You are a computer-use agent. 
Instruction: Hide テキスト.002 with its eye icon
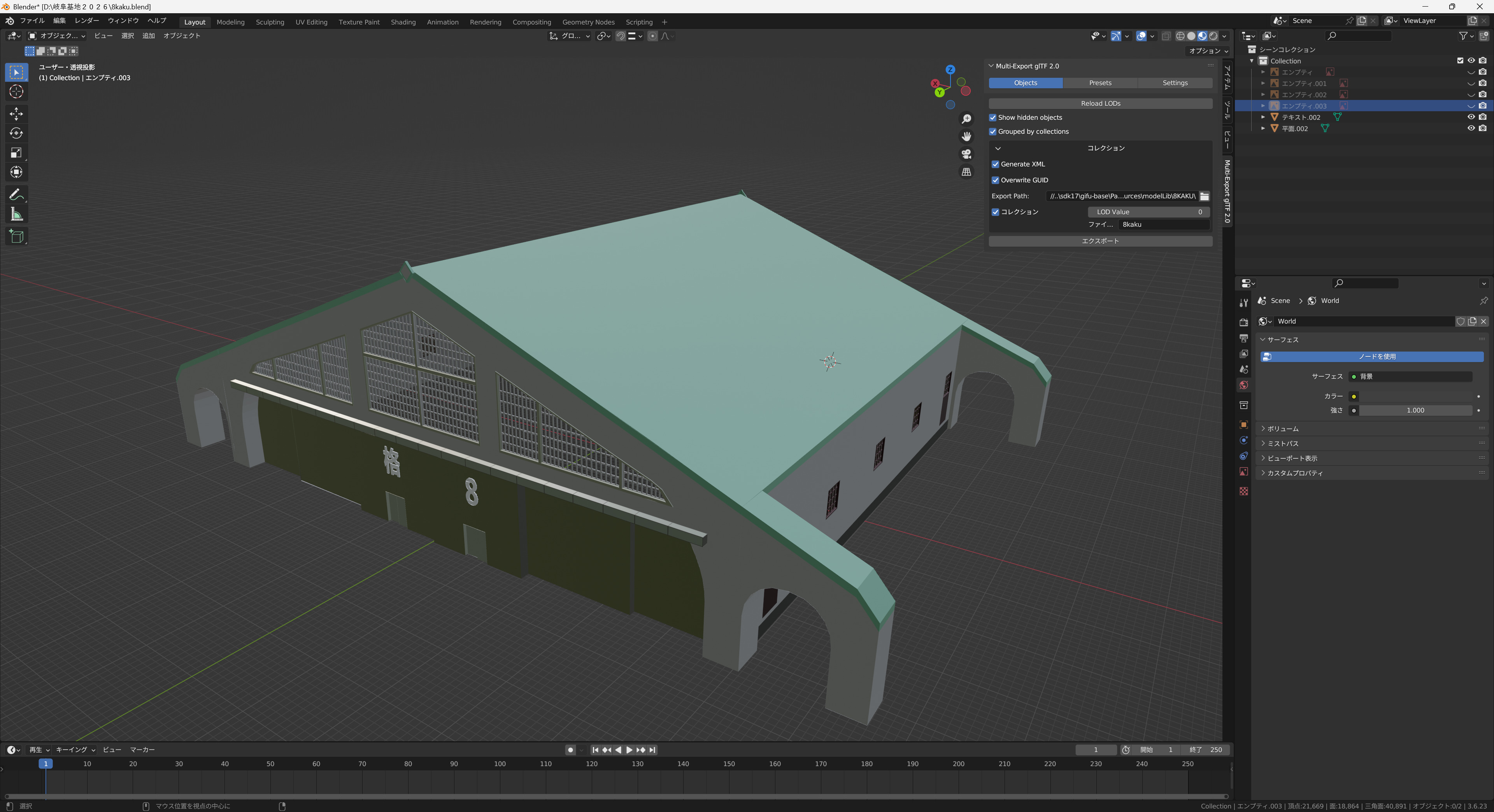point(1471,117)
